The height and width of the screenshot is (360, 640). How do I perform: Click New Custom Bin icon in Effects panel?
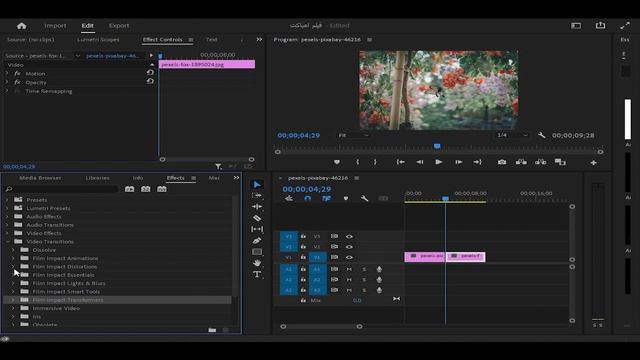click(x=212, y=330)
